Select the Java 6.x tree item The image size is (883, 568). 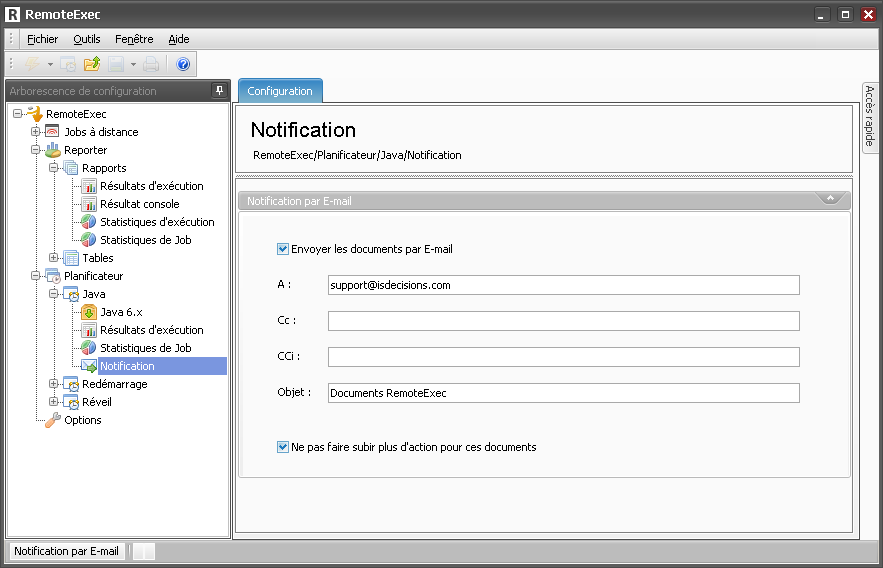tap(121, 312)
